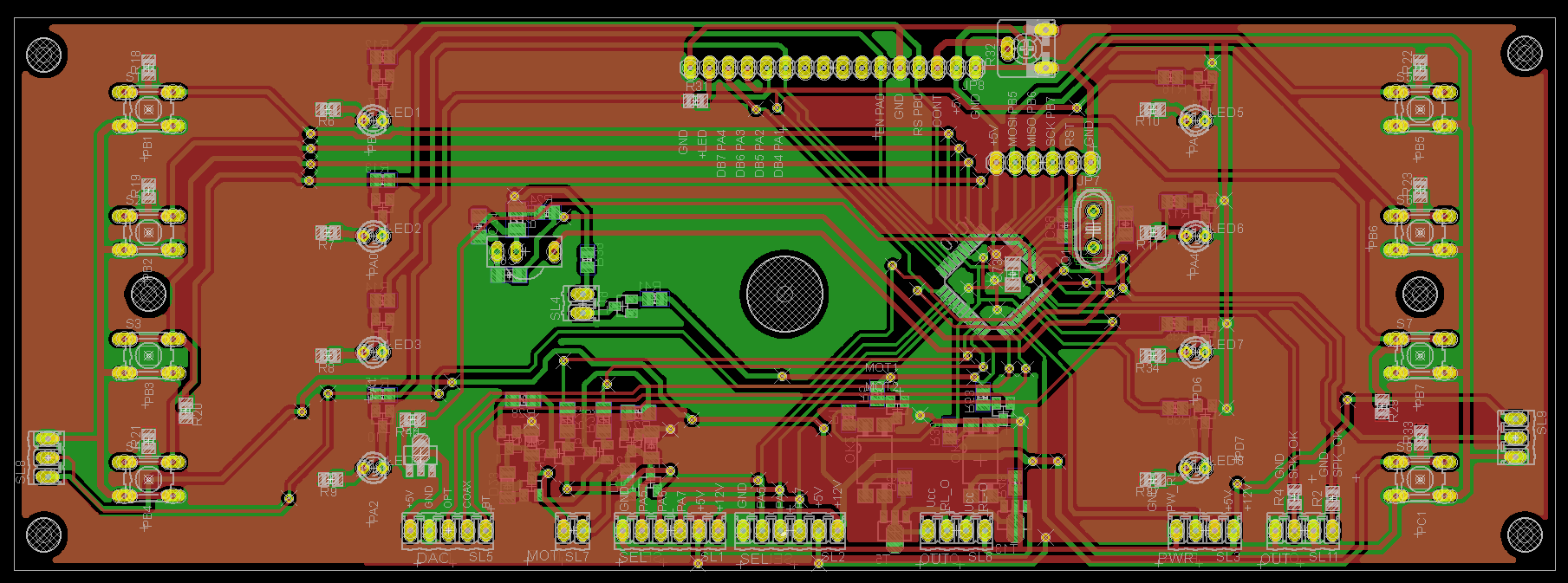Click the +LED pin label
Screen dimensions: 1568x583
(702, 143)
